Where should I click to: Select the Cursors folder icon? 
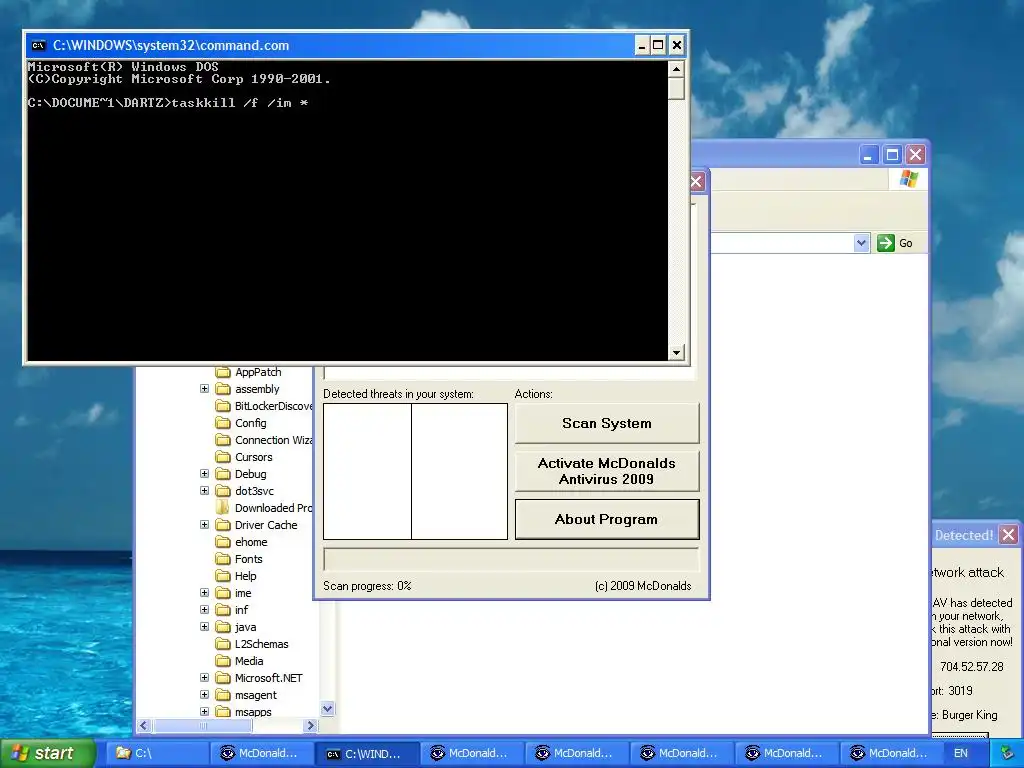(223, 457)
